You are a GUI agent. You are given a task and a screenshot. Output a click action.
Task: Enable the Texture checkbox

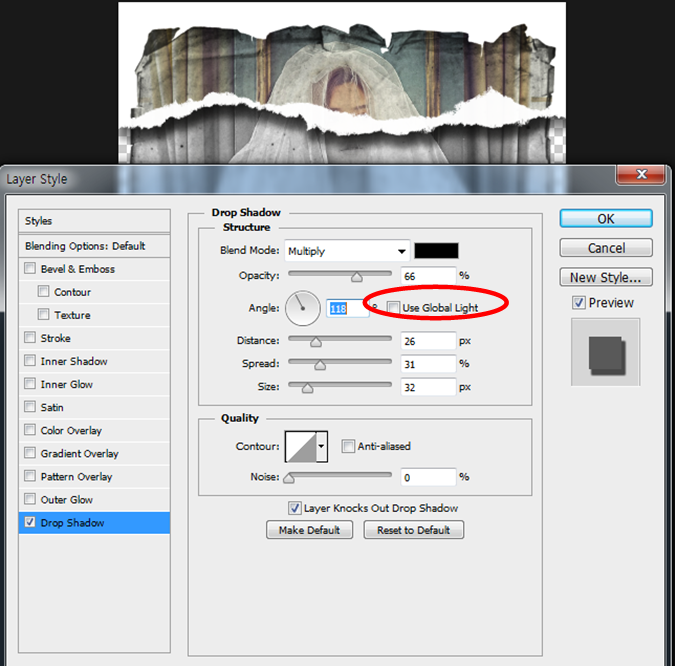click(43, 314)
